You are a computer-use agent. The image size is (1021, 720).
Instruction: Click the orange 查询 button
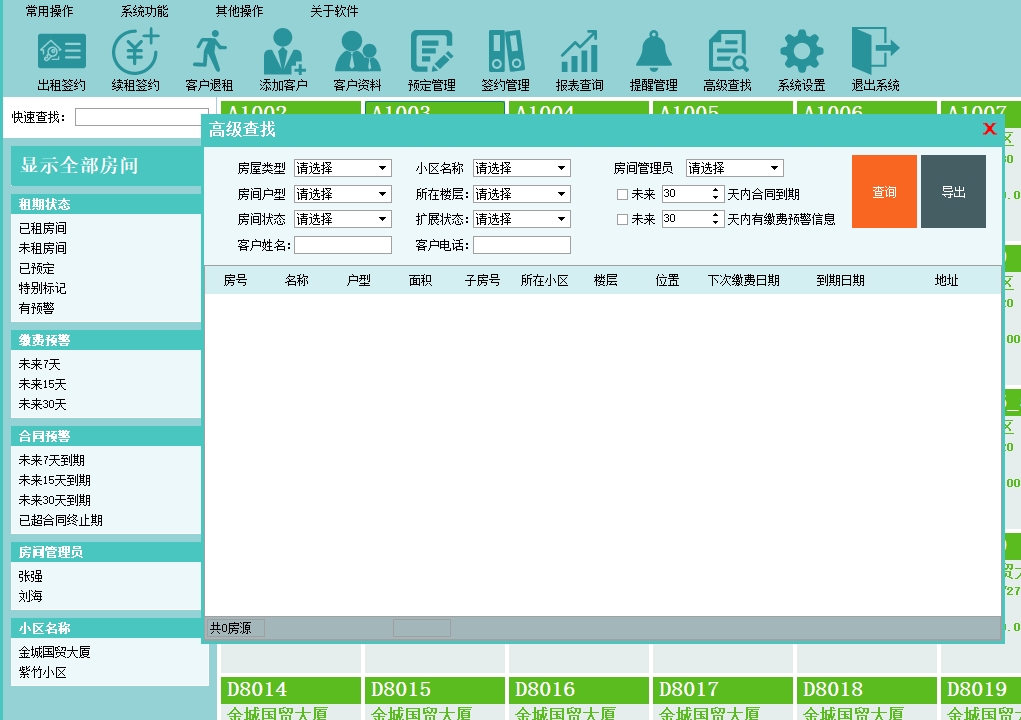[x=884, y=192]
